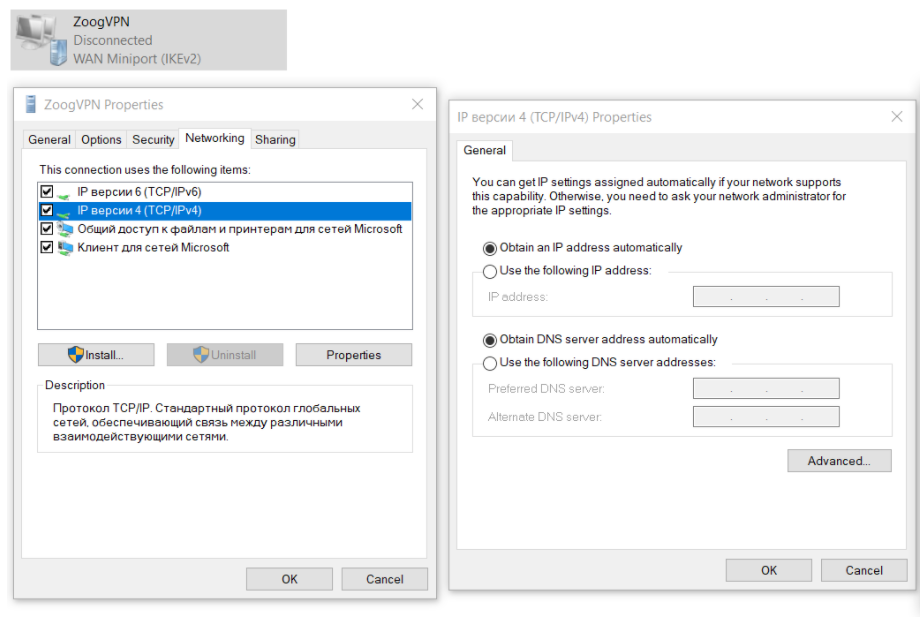Image resolution: width=920 pixels, height=619 pixels.
Task: Toggle the IP версии 4 (TCP/IPv4) checkbox
Action: pos(46,211)
